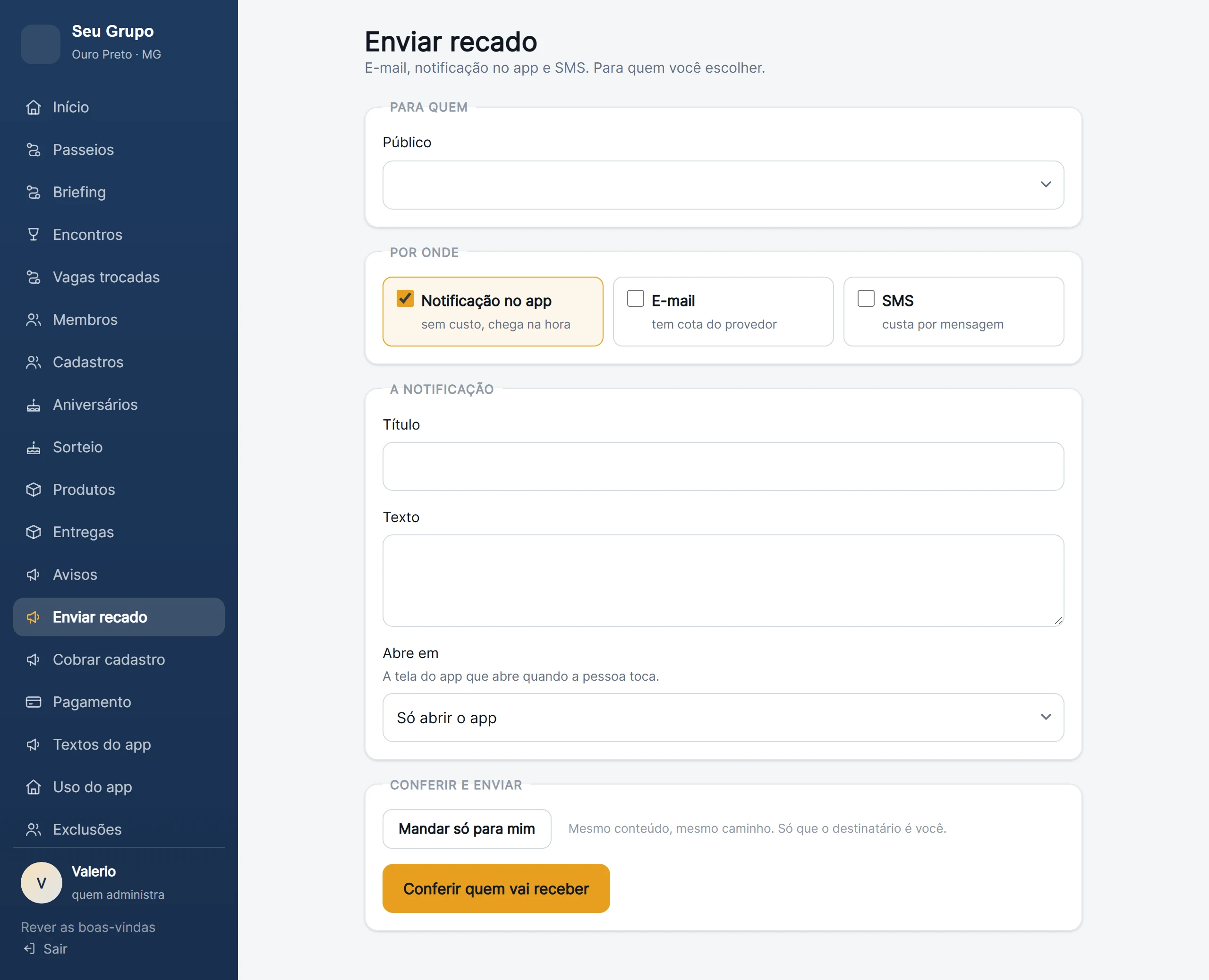Click the Cobrar cadastro megaphone icon
Screen dimensions: 1209x980
(34, 659)
